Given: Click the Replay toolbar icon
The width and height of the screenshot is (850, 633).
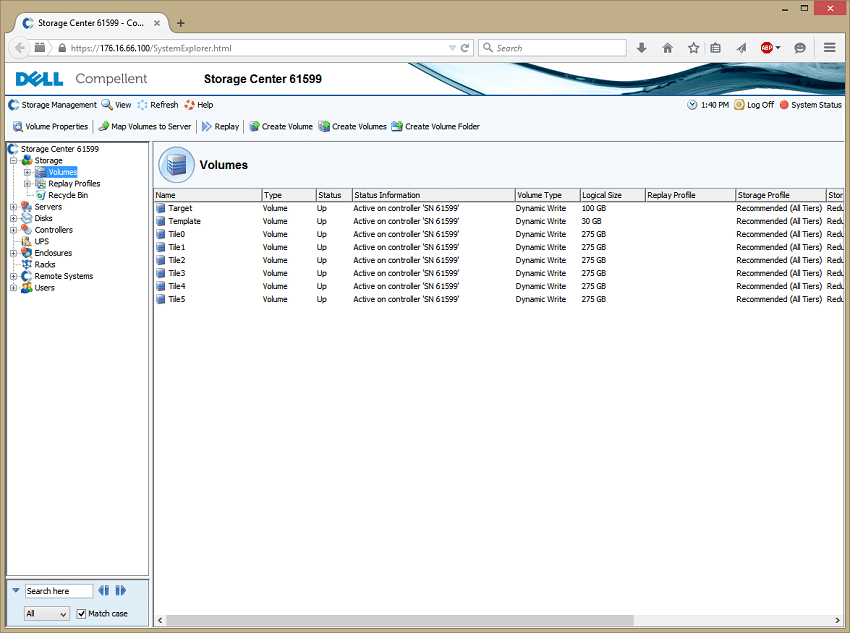Looking at the screenshot, I should (x=207, y=126).
